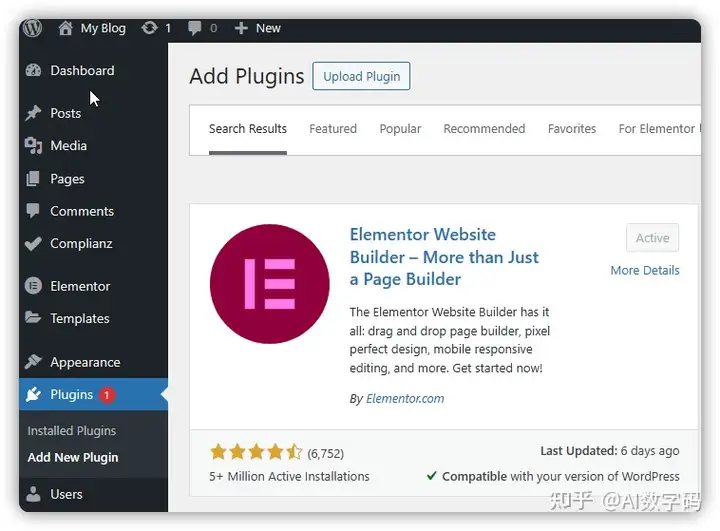Click the Templates folder icon
This screenshot has height=531, width=720.
tap(33, 318)
